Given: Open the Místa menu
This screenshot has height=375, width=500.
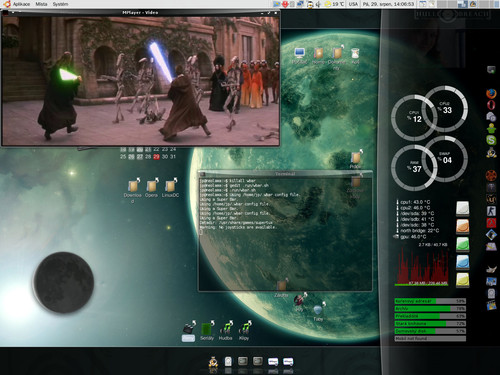Looking at the screenshot, I should pyautogui.click(x=41, y=4).
